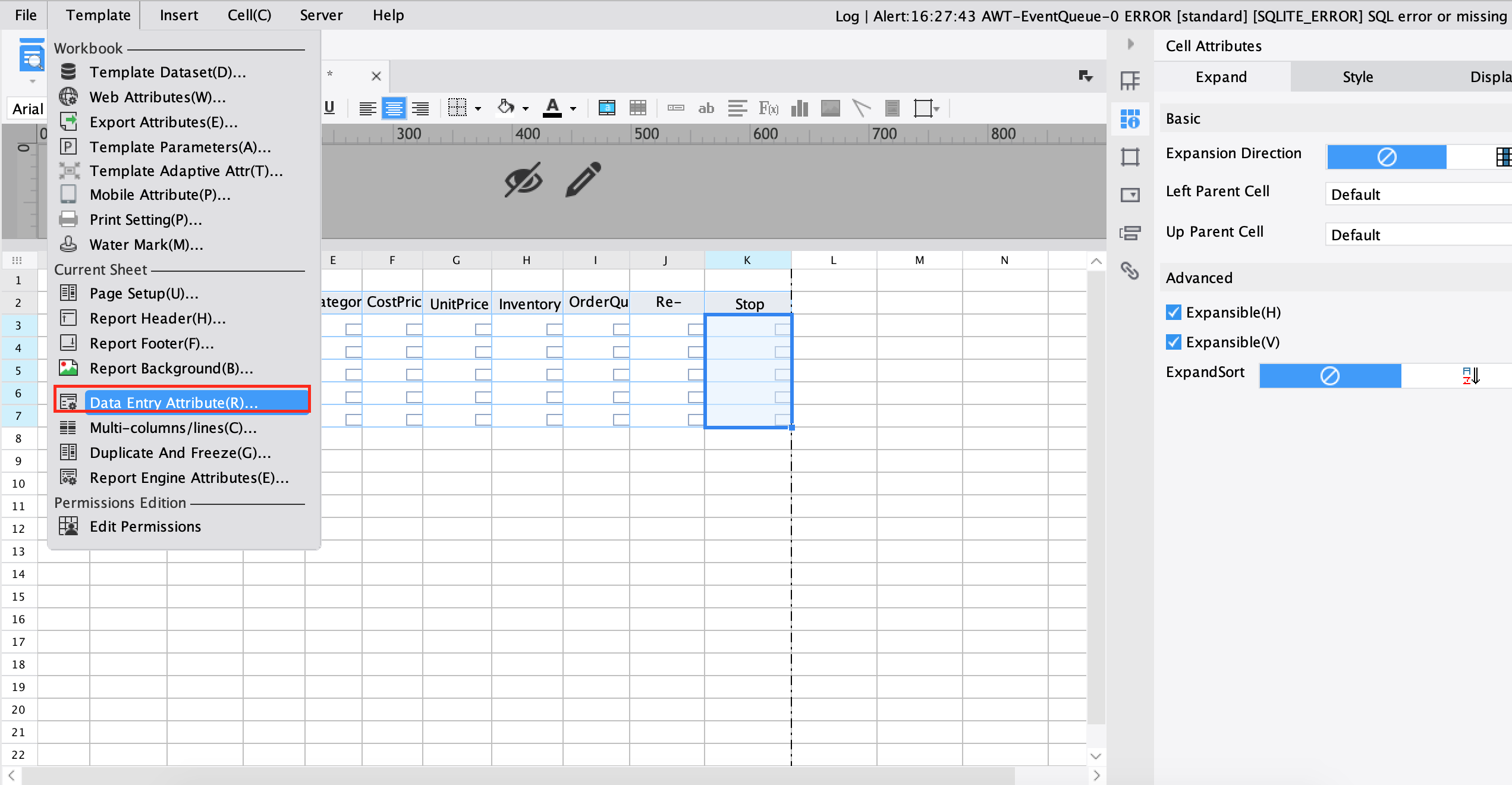Click the pencil edit icon in the preview area
This screenshot has height=785, width=1512.
coord(581,180)
